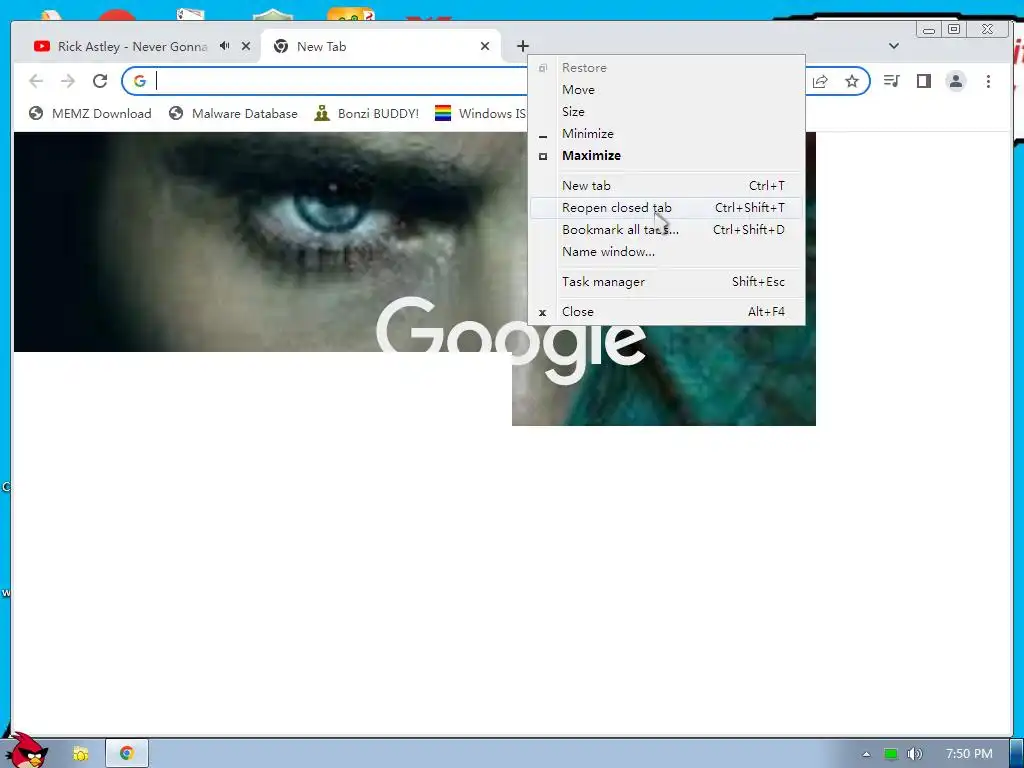
Task: Open Malware Database bookmark
Action: [233, 114]
